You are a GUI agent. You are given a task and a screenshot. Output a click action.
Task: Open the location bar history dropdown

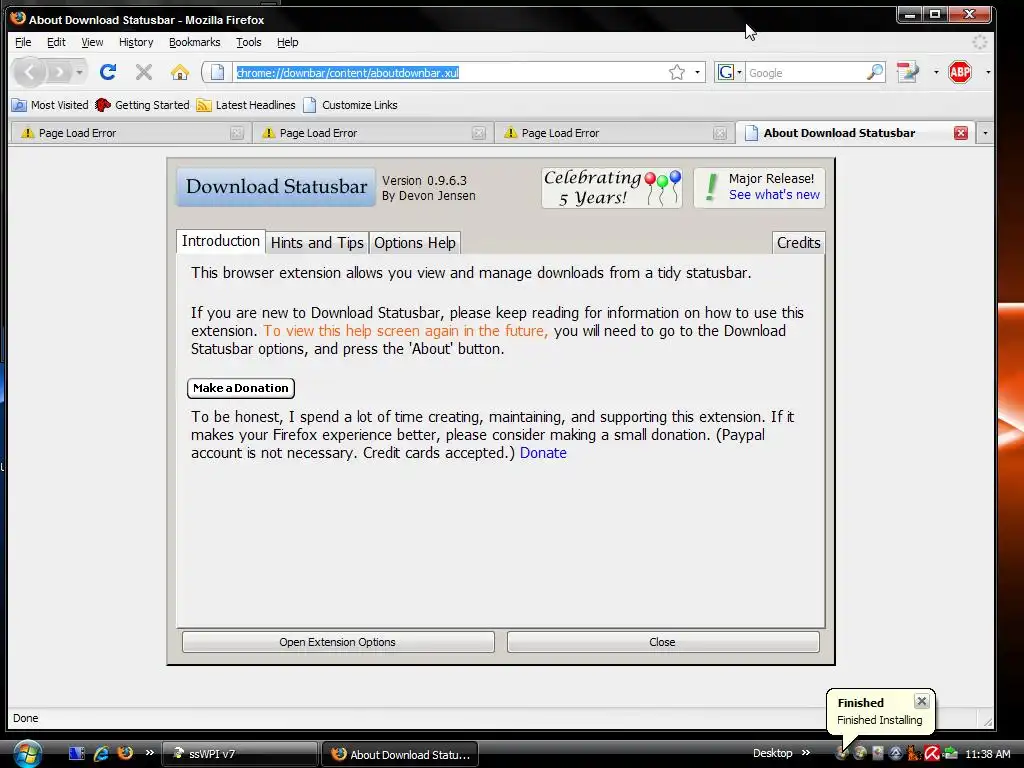(697, 72)
